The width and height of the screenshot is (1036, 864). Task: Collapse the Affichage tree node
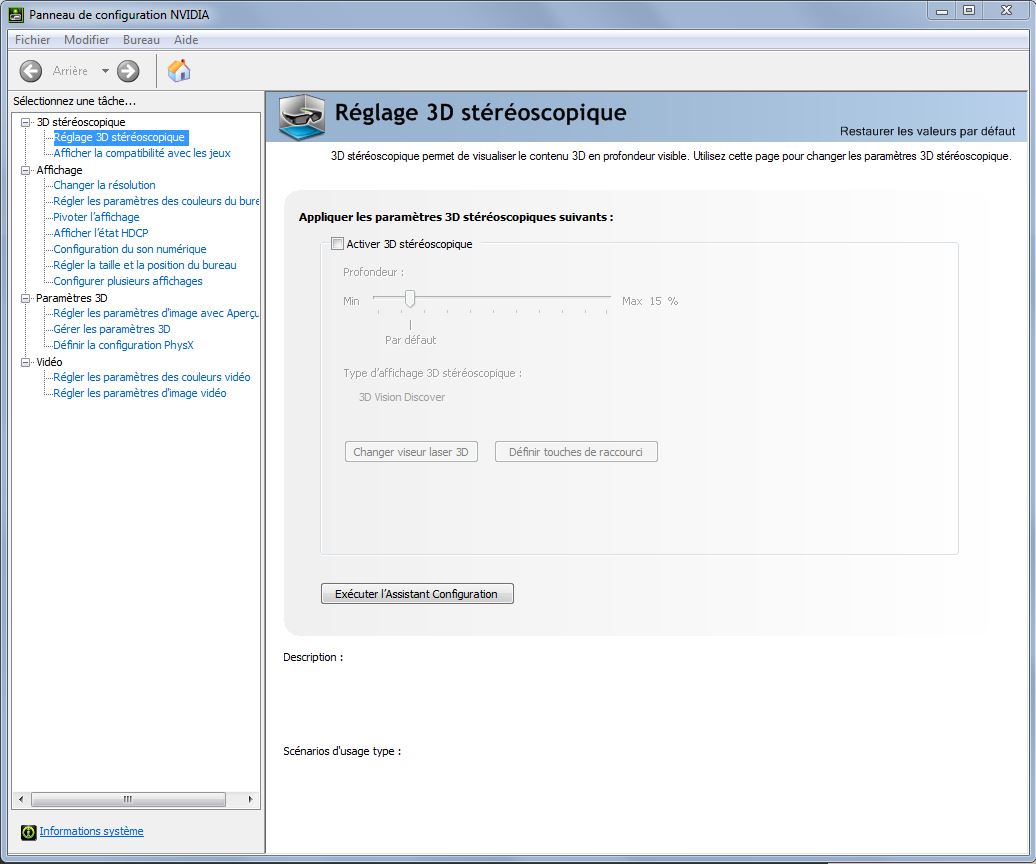pyautogui.click(x=26, y=170)
